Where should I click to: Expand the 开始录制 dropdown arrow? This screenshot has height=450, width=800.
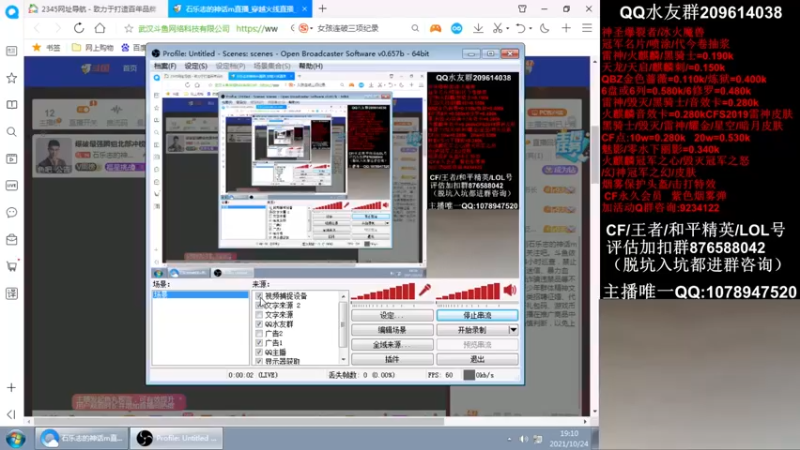pyautogui.click(x=513, y=330)
